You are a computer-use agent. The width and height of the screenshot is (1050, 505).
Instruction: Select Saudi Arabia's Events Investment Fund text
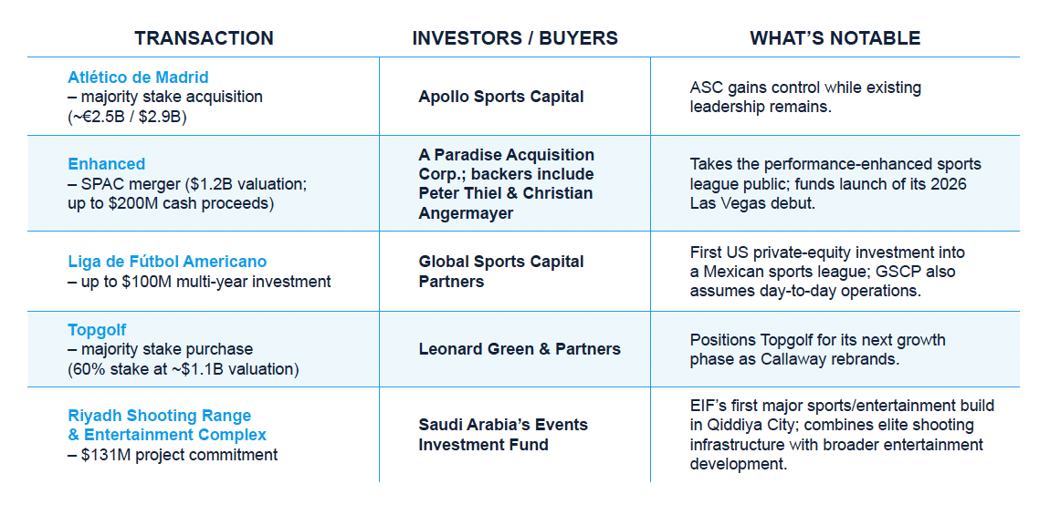click(x=503, y=434)
